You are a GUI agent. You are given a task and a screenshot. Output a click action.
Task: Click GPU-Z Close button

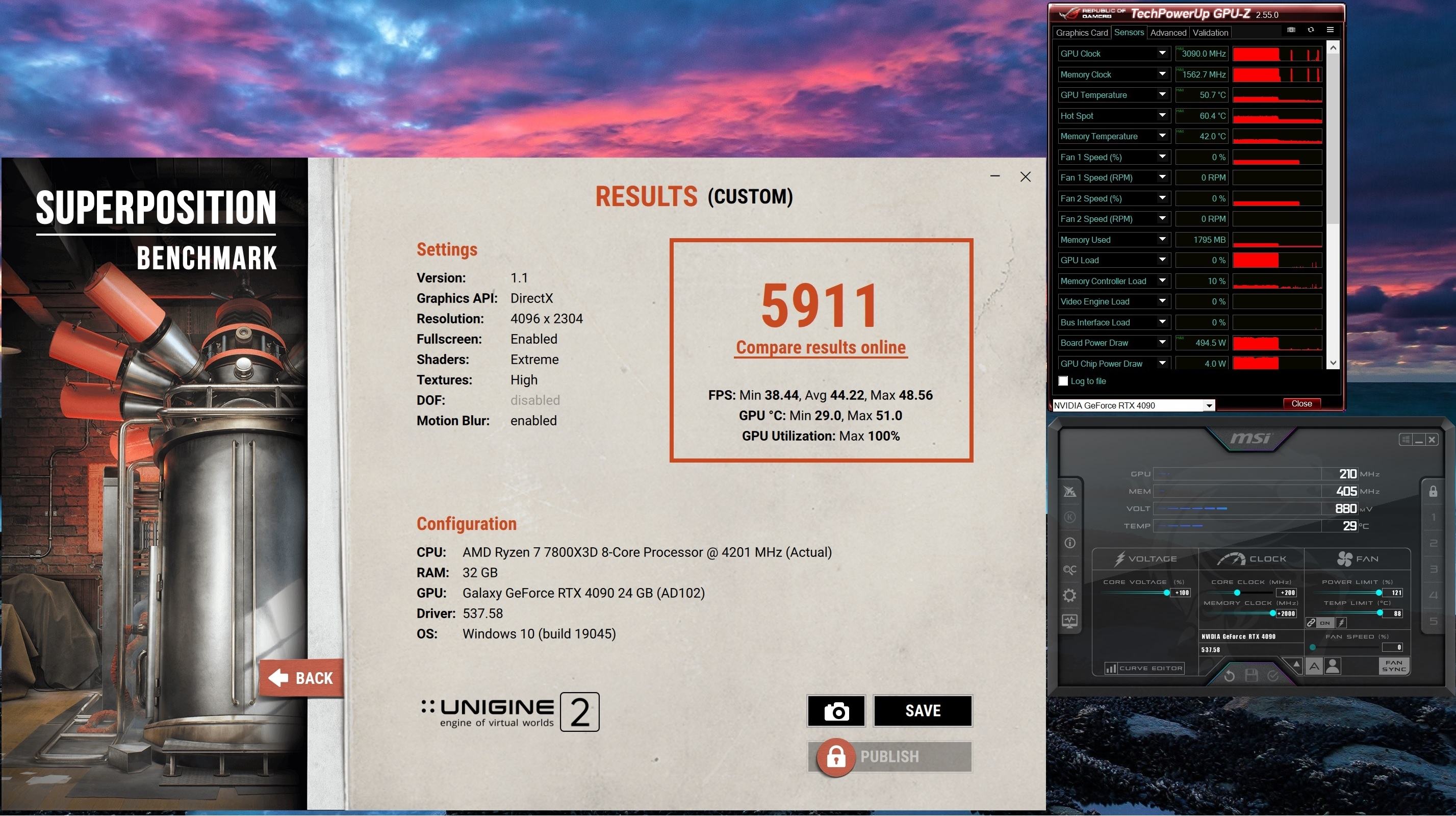click(x=1301, y=403)
